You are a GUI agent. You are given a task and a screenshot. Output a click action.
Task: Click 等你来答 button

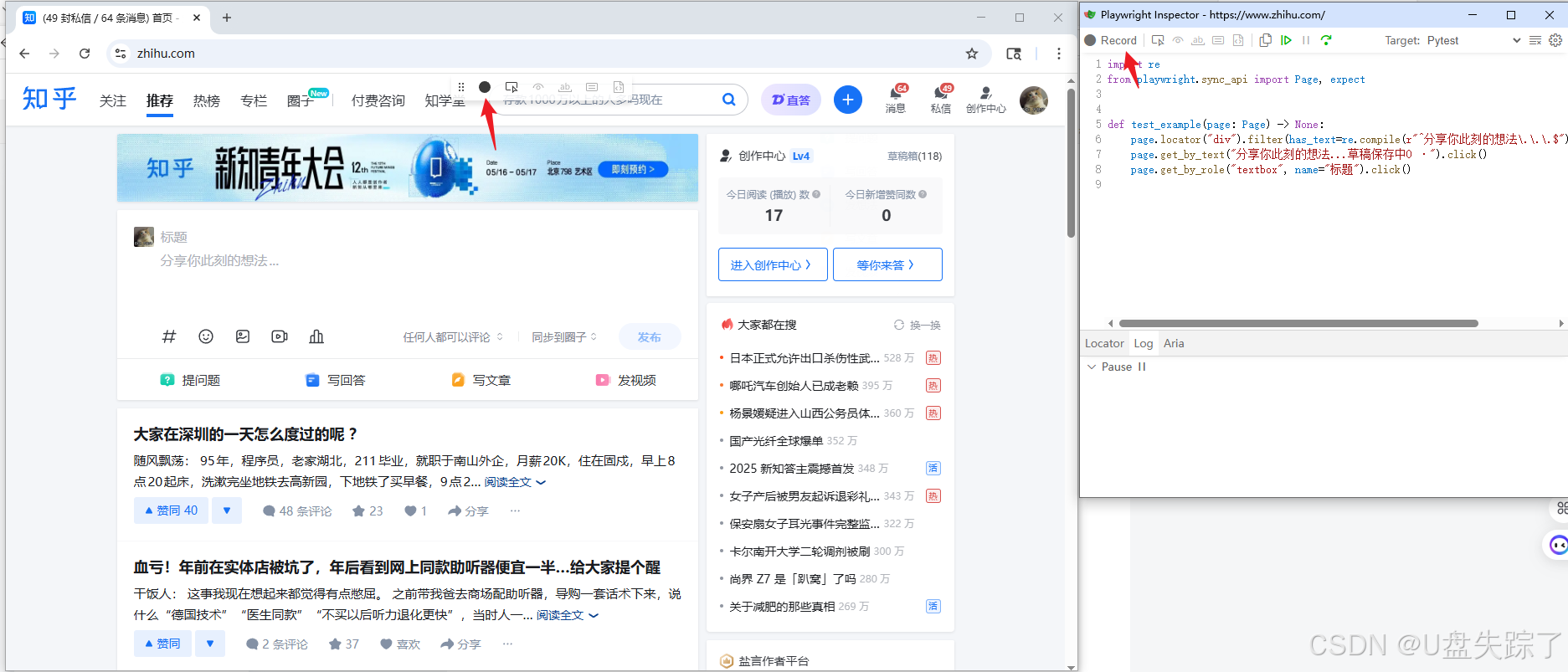pyautogui.click(x=887, y=264)
